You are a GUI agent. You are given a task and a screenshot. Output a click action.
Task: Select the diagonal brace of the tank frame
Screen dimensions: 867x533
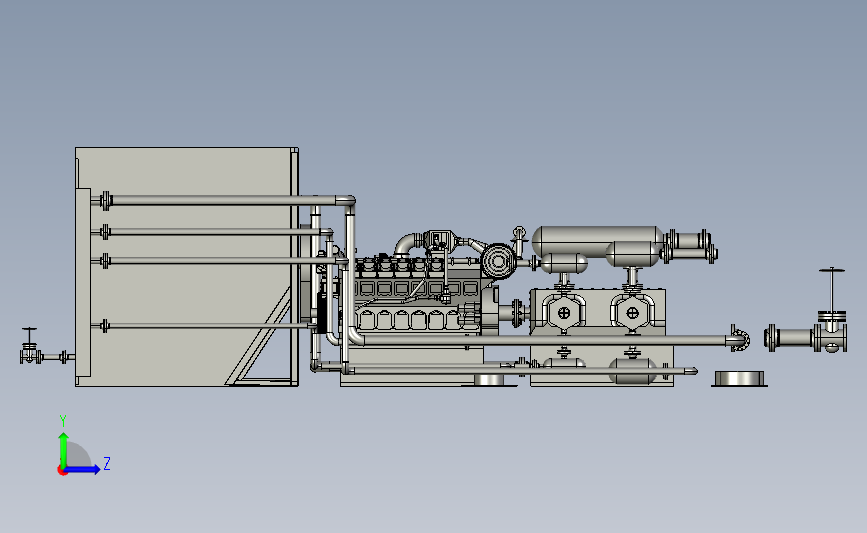(x=258, y=336)
